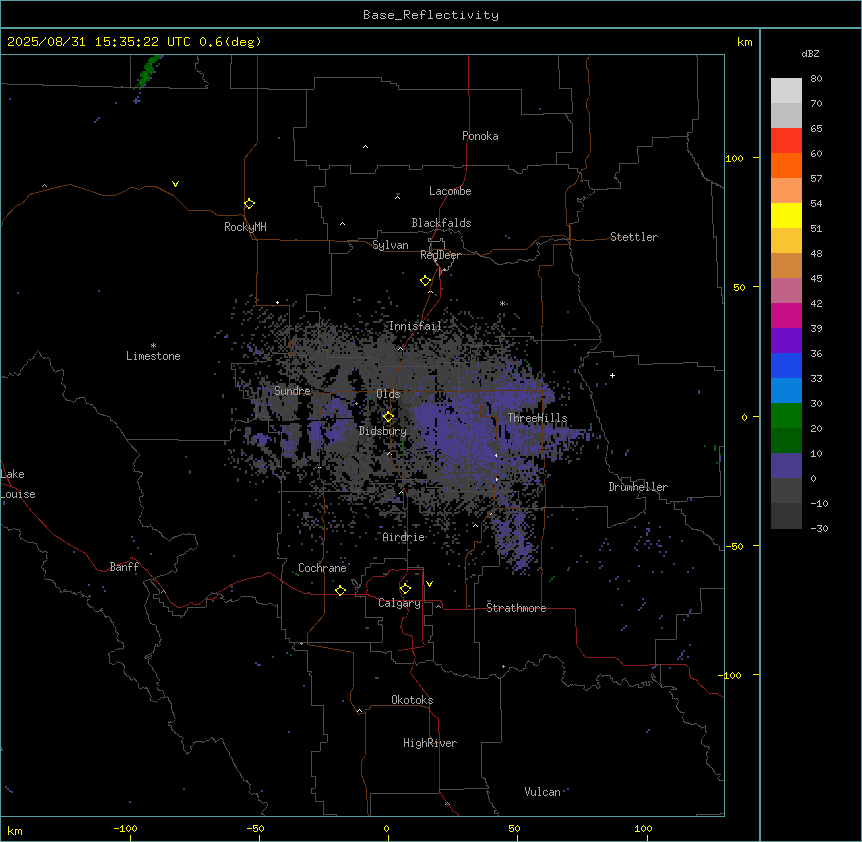
Task: Click the -50 tick on right axis
Action: point(734,546)
